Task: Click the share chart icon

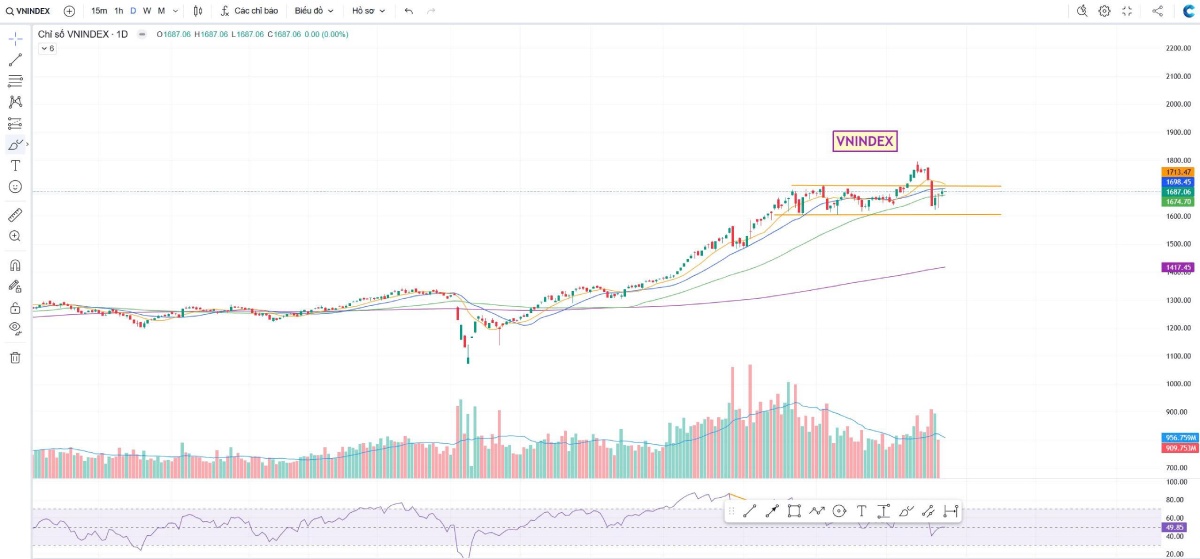Action: (x=1157, y=11)
